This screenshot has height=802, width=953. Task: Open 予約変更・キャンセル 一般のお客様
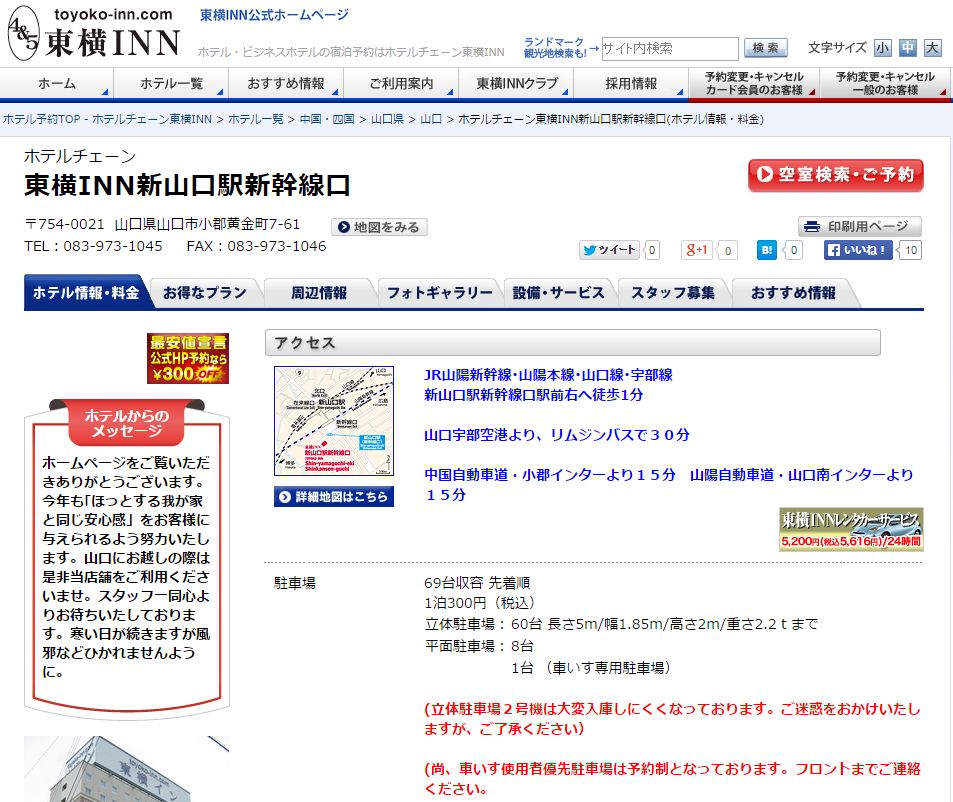click(x=885, y=83)
